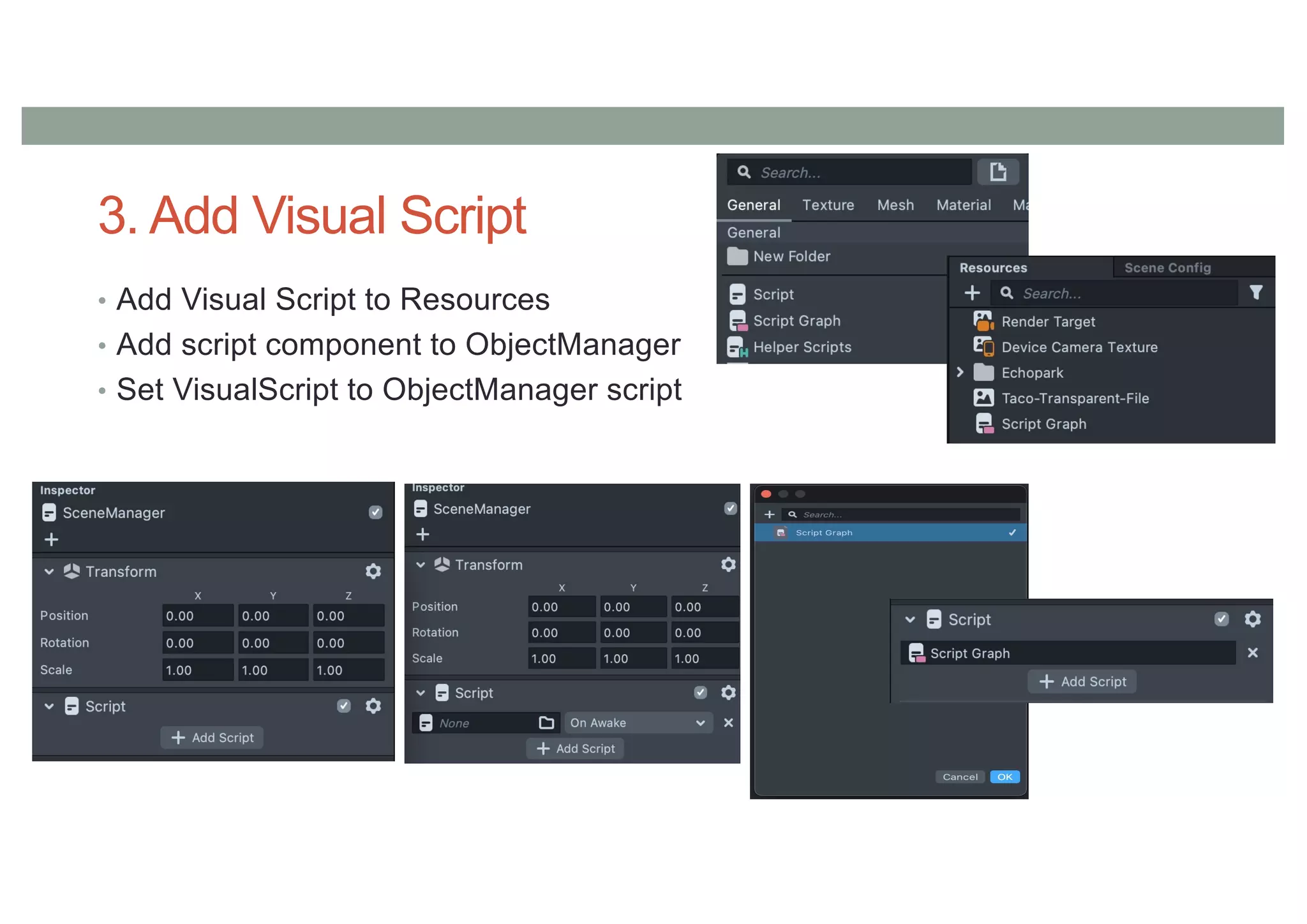
Task: Click the asset browser Search field
Action: pos(849,172)
